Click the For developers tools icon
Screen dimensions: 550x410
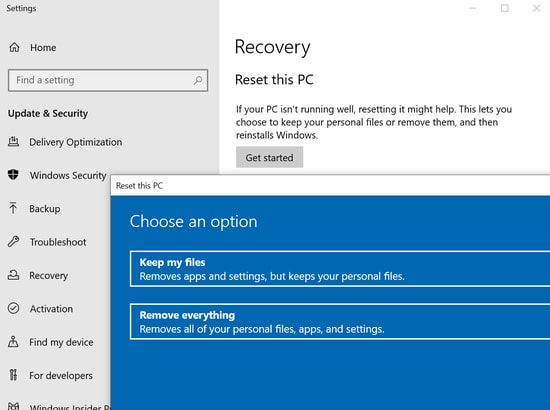tap(13, 375)
